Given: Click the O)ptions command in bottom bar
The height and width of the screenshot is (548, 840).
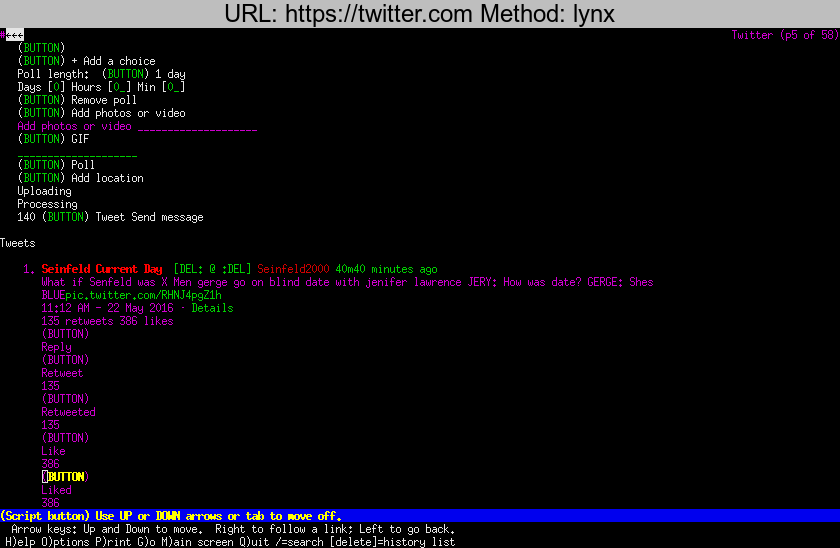Looking at the screenshot, I should click(65, 542).
